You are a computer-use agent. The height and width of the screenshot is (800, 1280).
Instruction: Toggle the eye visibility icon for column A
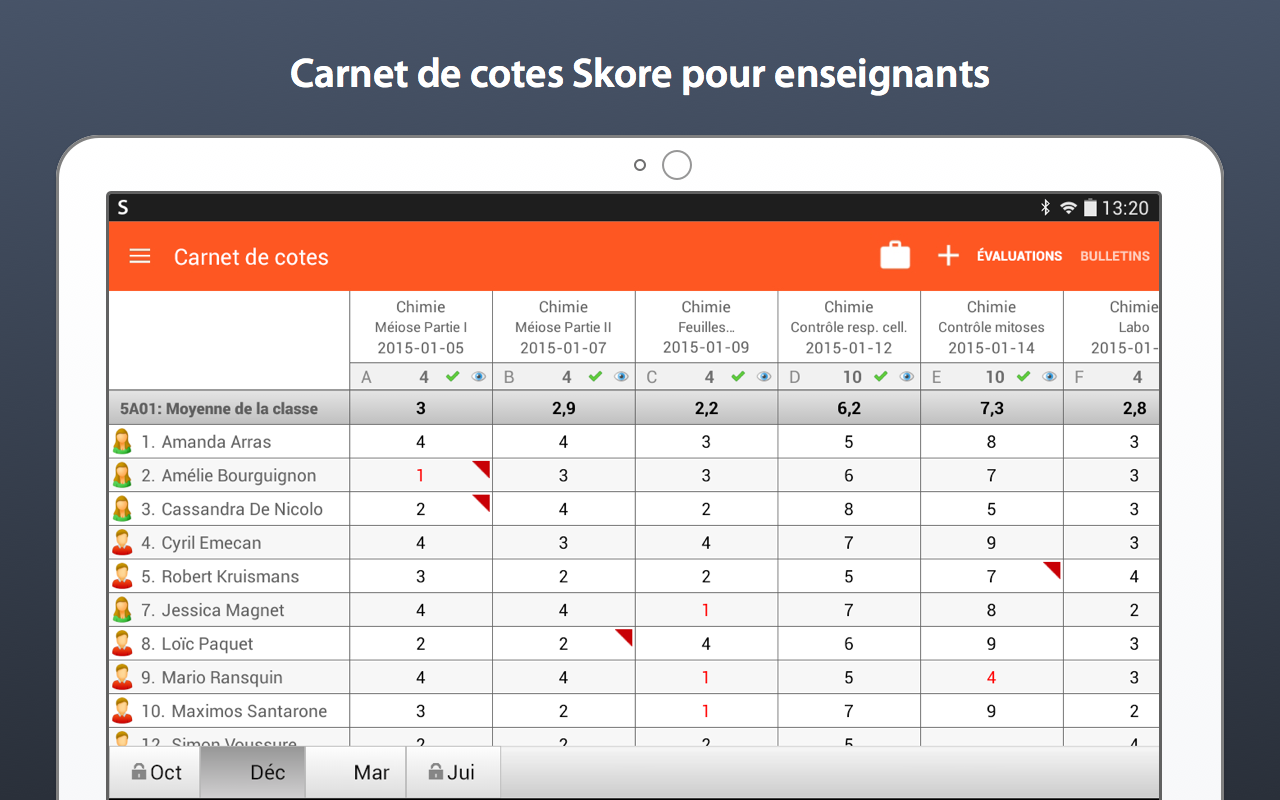click(x=478, y=377)
